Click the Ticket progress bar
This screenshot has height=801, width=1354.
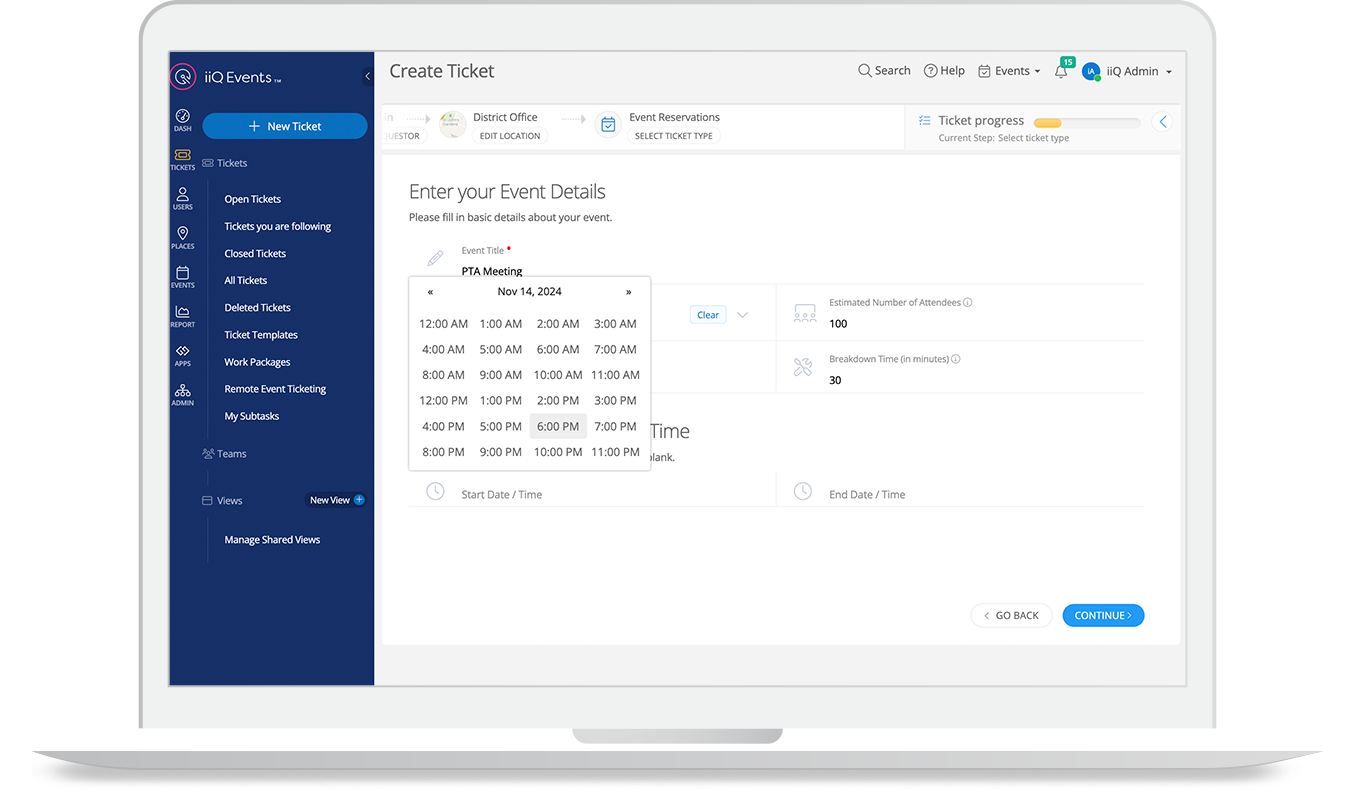coord(1088,120)
